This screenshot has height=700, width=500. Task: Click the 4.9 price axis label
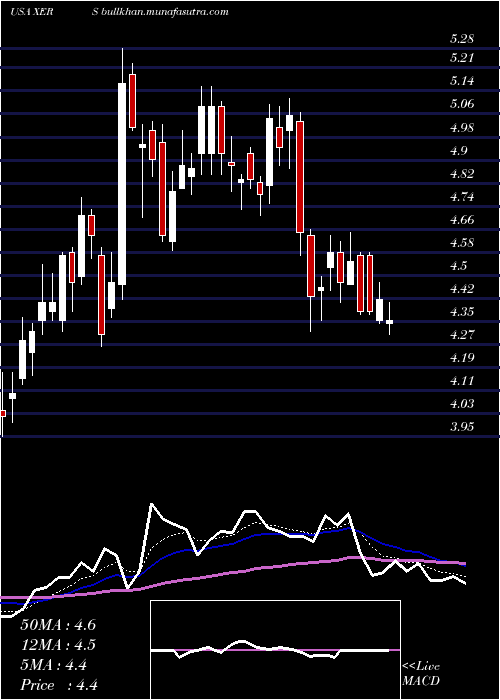click(458, 150)
